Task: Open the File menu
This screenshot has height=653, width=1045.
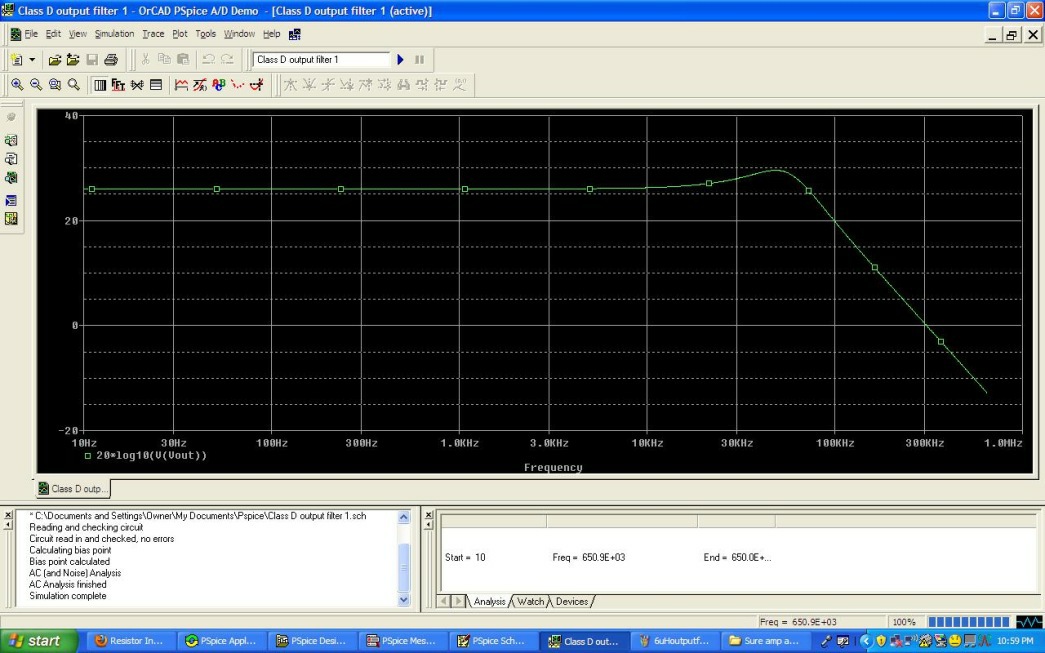Action: click(x=31, y=34)
